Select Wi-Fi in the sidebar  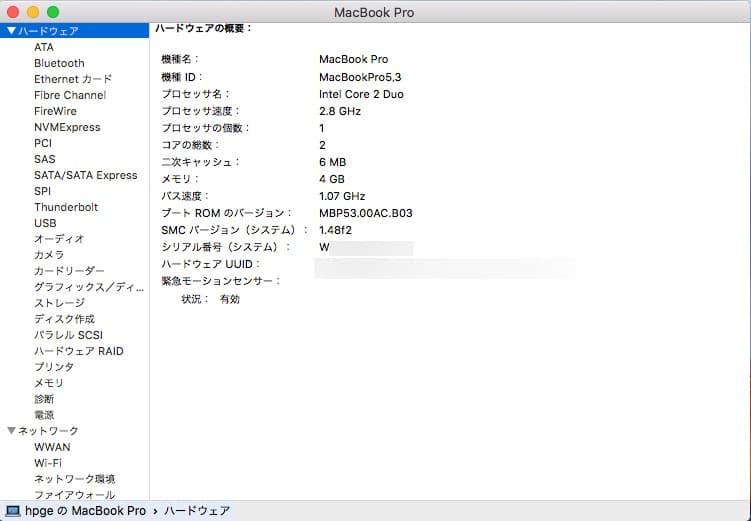[x=48, y=463]
